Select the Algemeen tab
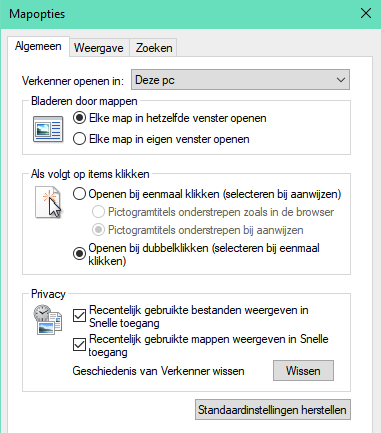Viewport: 381px width, 433px height. coord(38,46)
